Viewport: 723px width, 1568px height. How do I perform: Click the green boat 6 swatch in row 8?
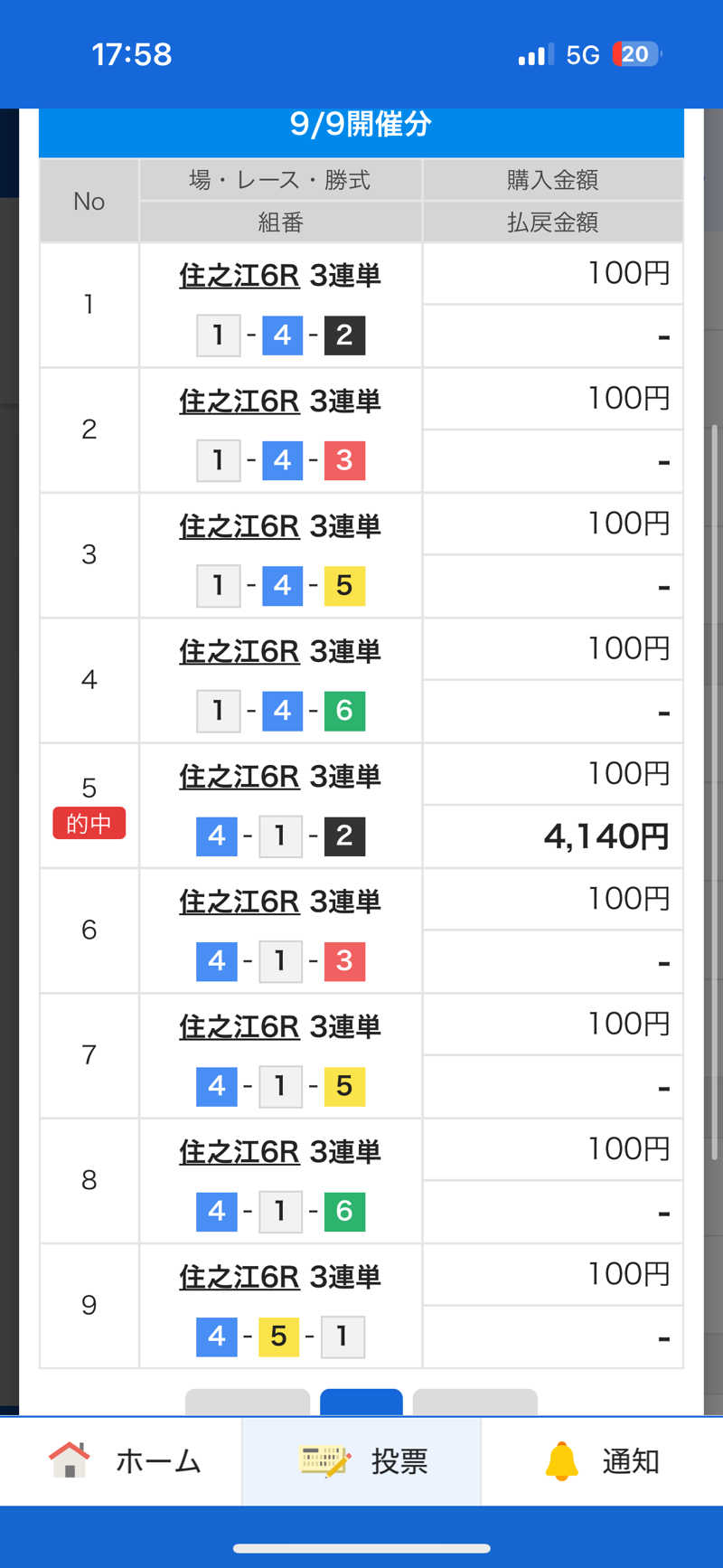(344, 1211)
